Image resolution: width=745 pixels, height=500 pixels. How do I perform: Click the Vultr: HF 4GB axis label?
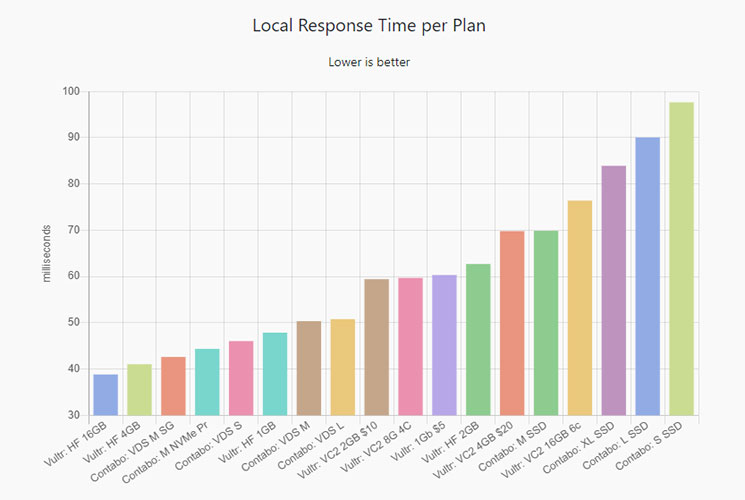[x=112, y=442]
